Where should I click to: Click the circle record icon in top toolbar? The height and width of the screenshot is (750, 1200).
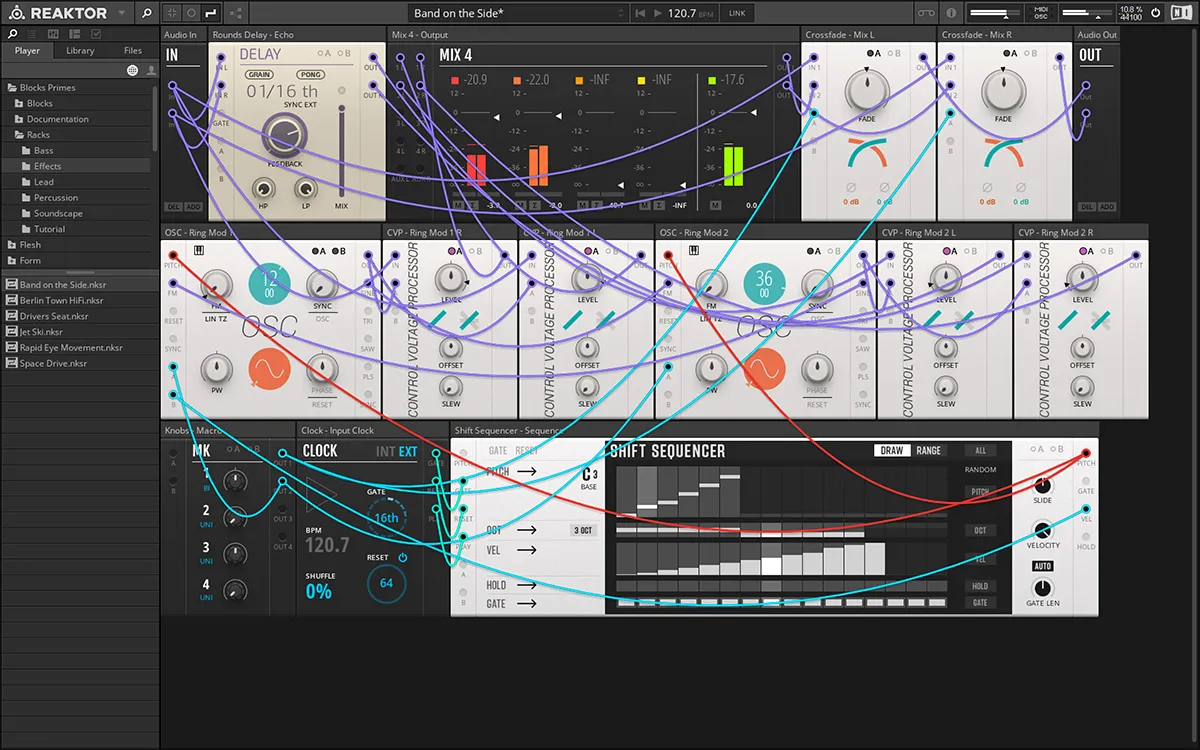coord(191,14)
